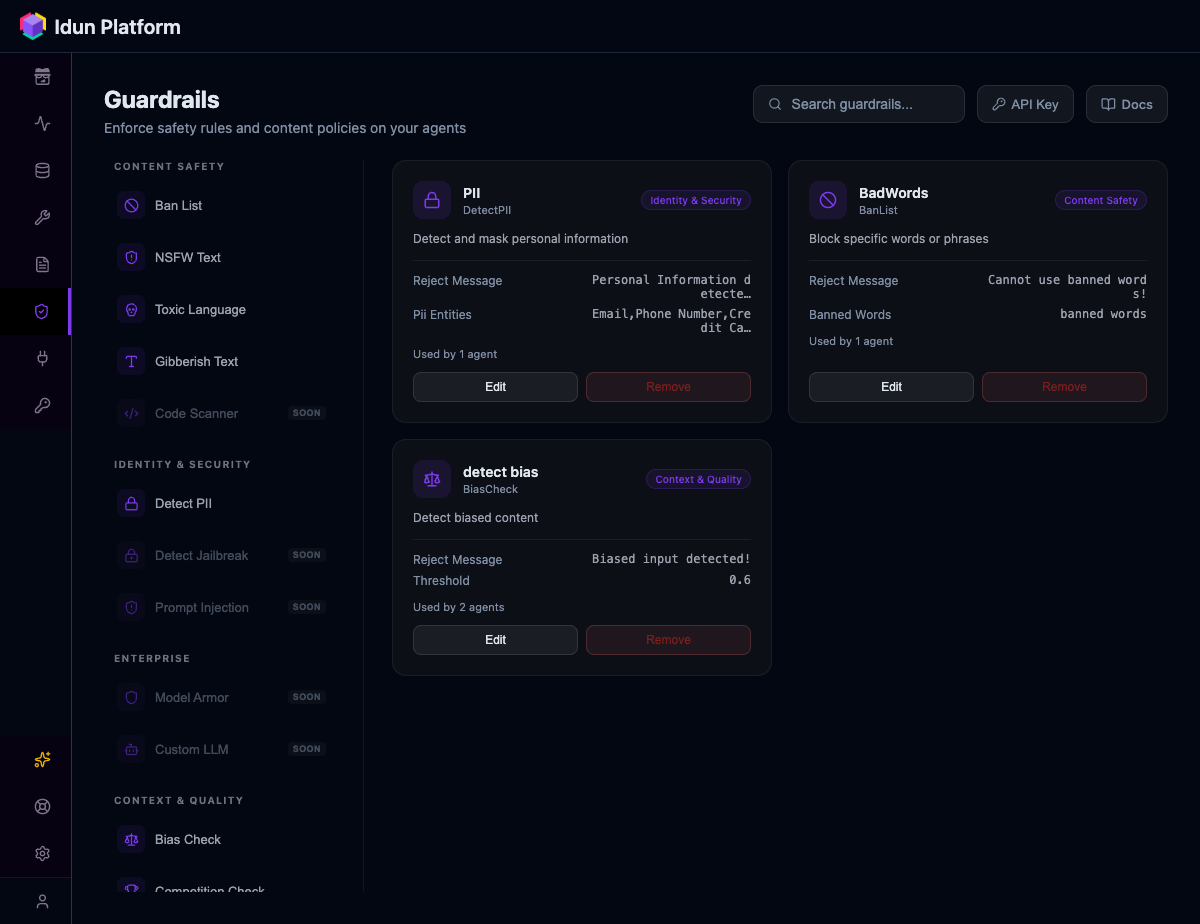Open the lifebuoy support icon in sidebar
Viewport: 1200px width, 924px height.
click(x=42, y=807)
